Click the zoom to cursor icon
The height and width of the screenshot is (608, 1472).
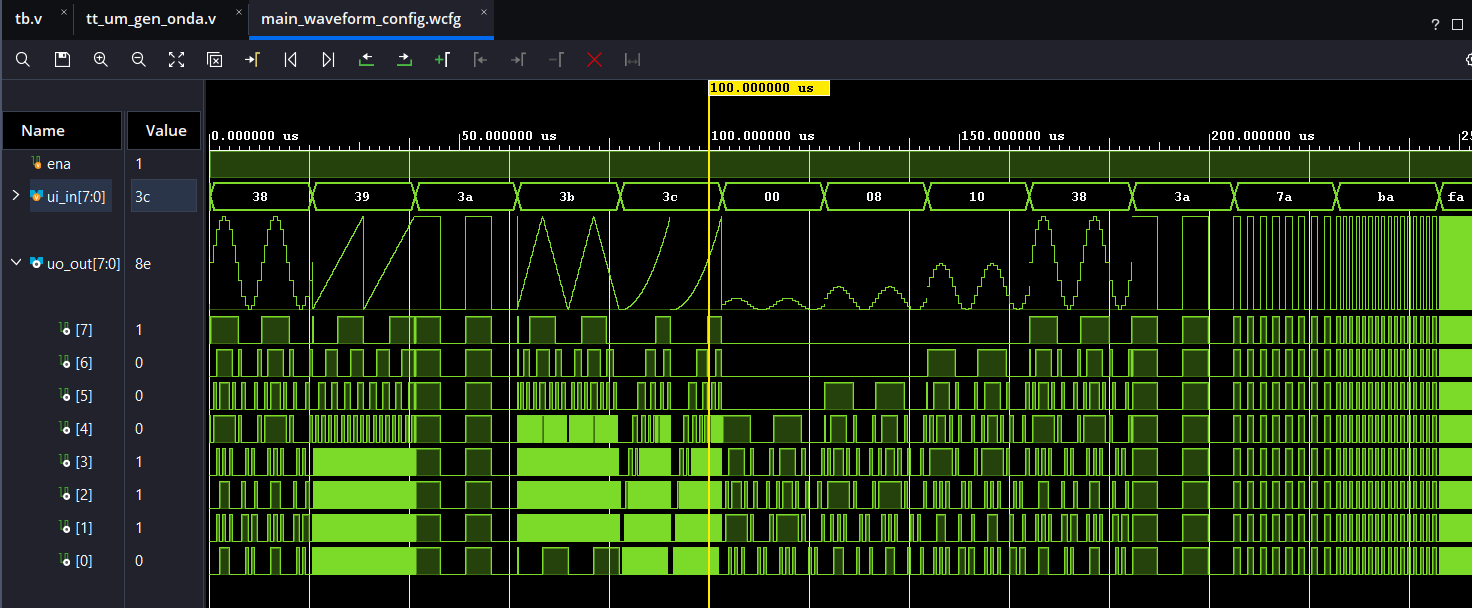tap(214, 60)
